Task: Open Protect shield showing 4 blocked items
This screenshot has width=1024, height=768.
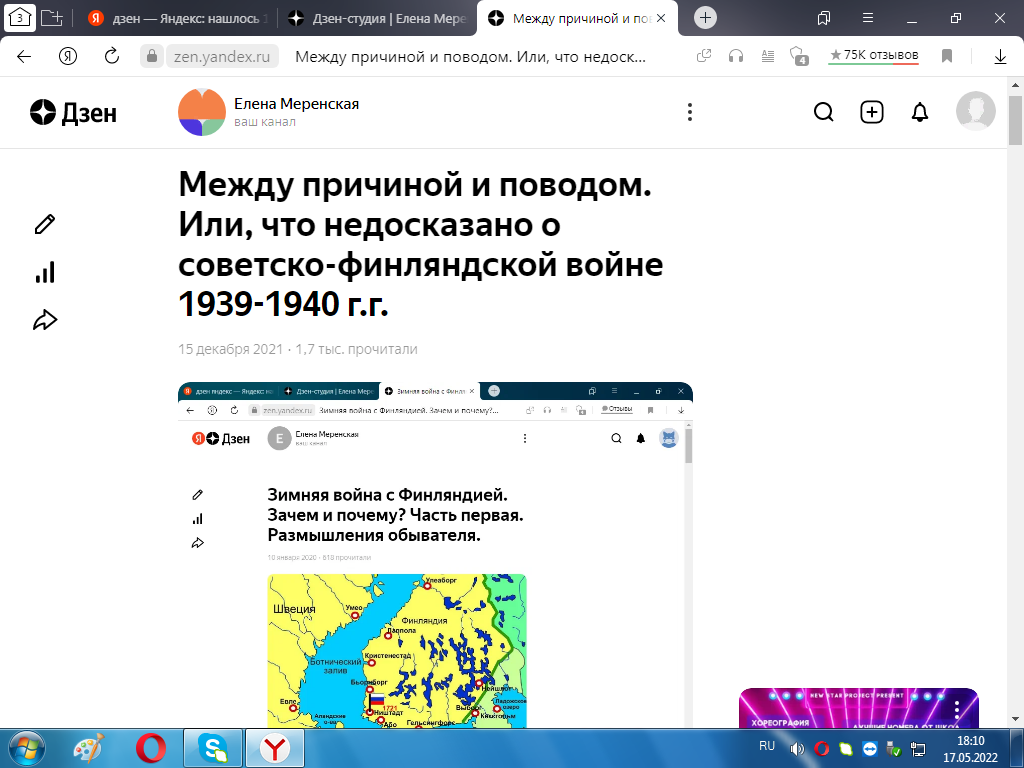Action: coord(797,58)
